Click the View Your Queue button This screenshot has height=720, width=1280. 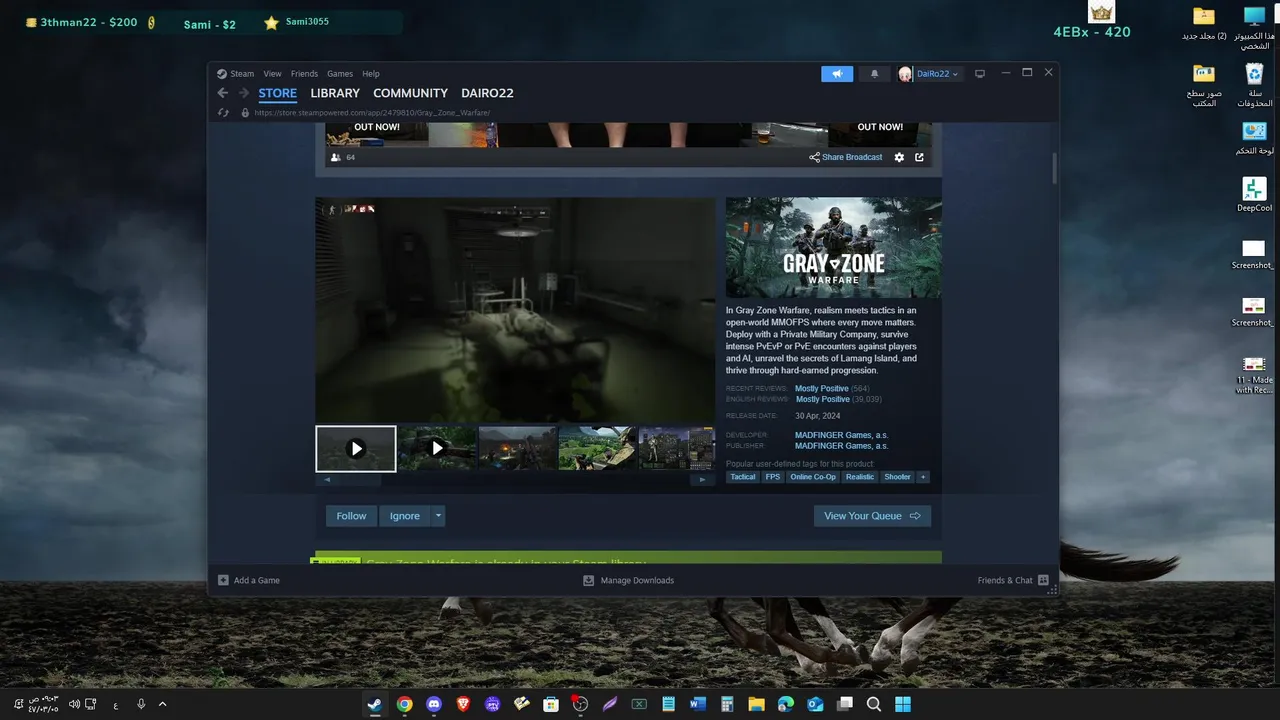pyautogui.click(x=872, y=516)
